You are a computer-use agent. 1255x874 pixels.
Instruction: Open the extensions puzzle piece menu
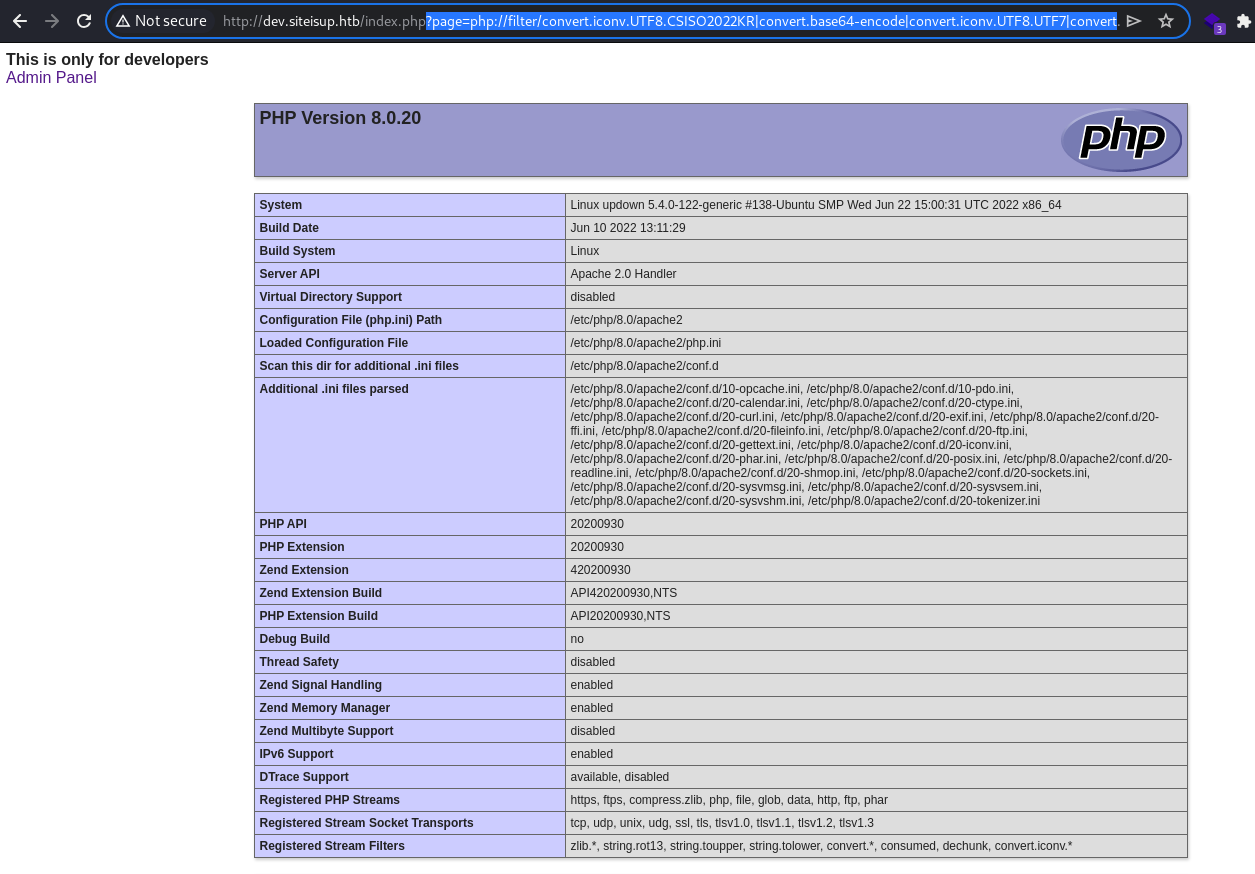(x=1244, y=21)
